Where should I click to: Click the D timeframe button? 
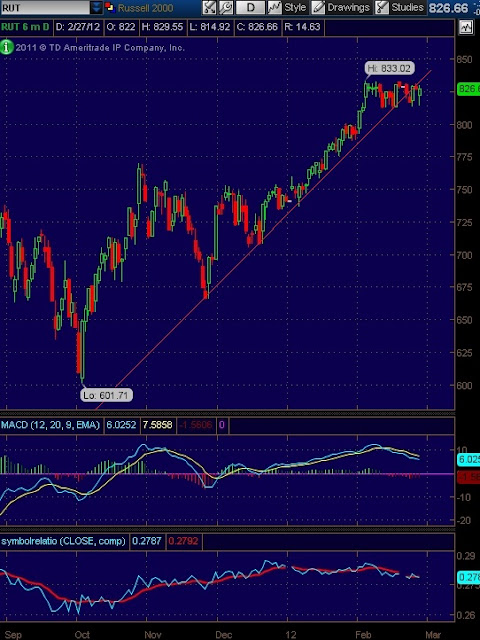(x=250, y=7)
